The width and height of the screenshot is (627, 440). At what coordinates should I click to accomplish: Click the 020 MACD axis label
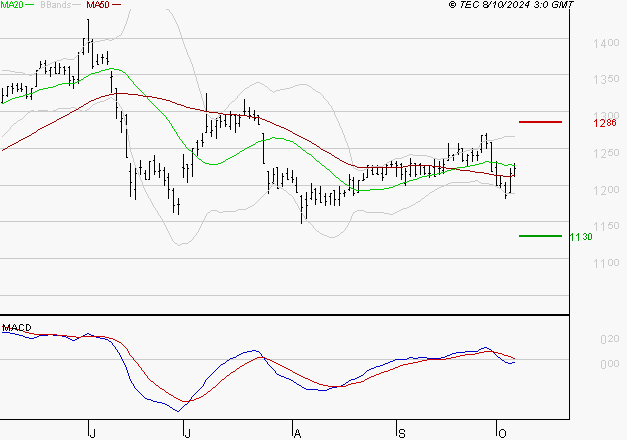(610, 339)
